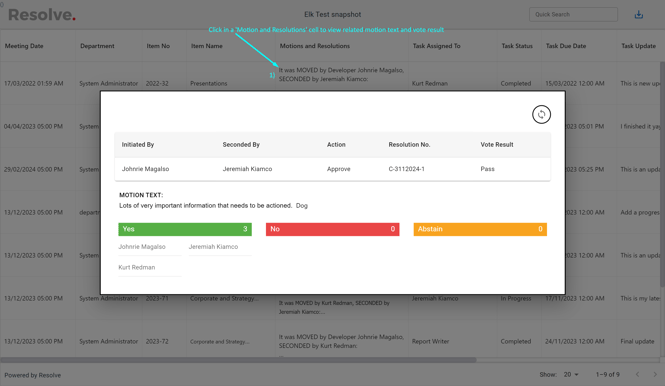665x386 pixels.
Task: Click Task Status column header
Action: pyautogui.click(x=517, y=46)
